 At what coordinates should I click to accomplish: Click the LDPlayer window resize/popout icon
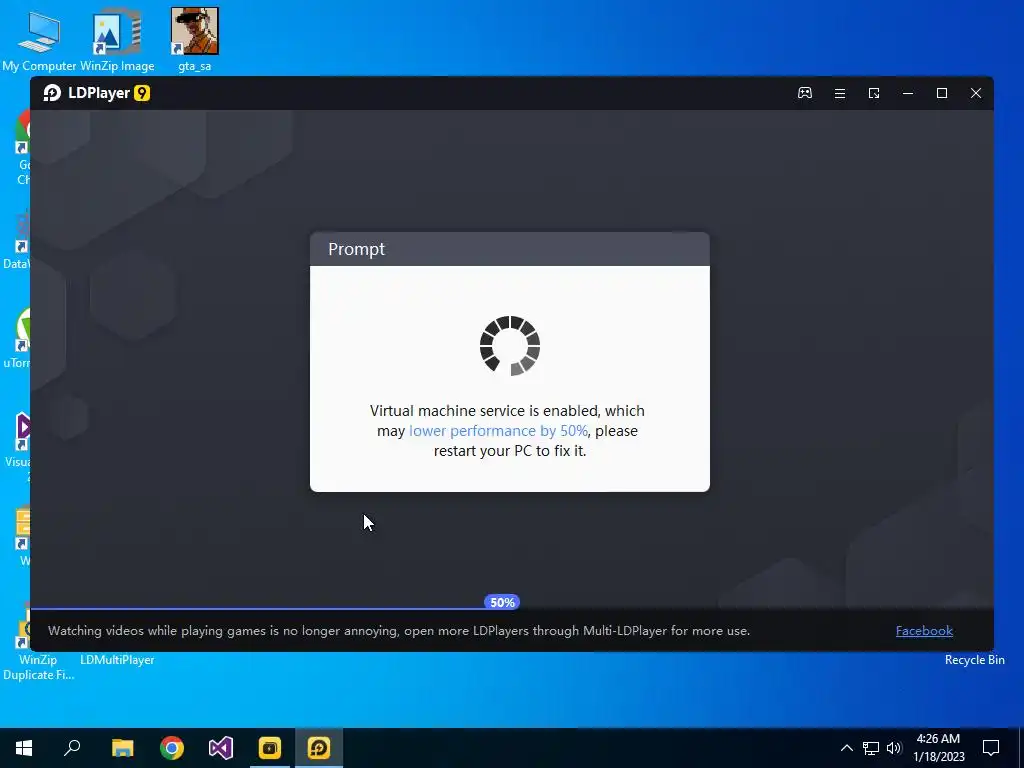point(874,93)
